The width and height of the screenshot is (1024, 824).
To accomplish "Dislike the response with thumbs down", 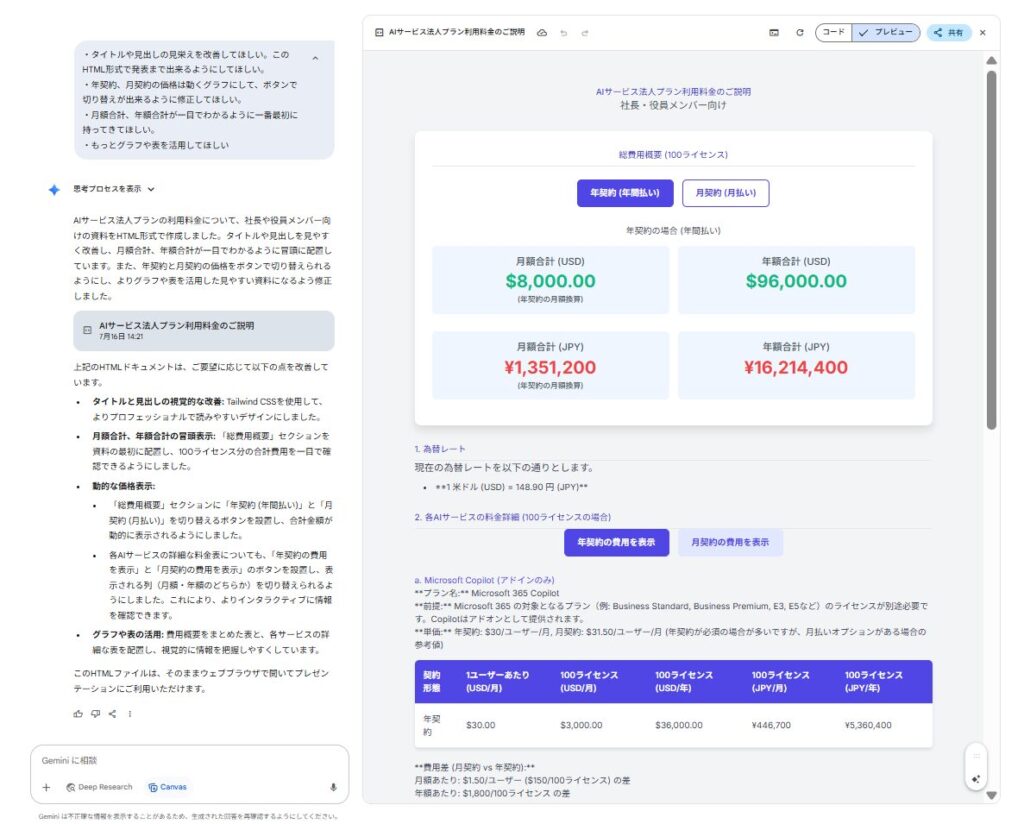I will pyautogui.click(x=96, y=714).
